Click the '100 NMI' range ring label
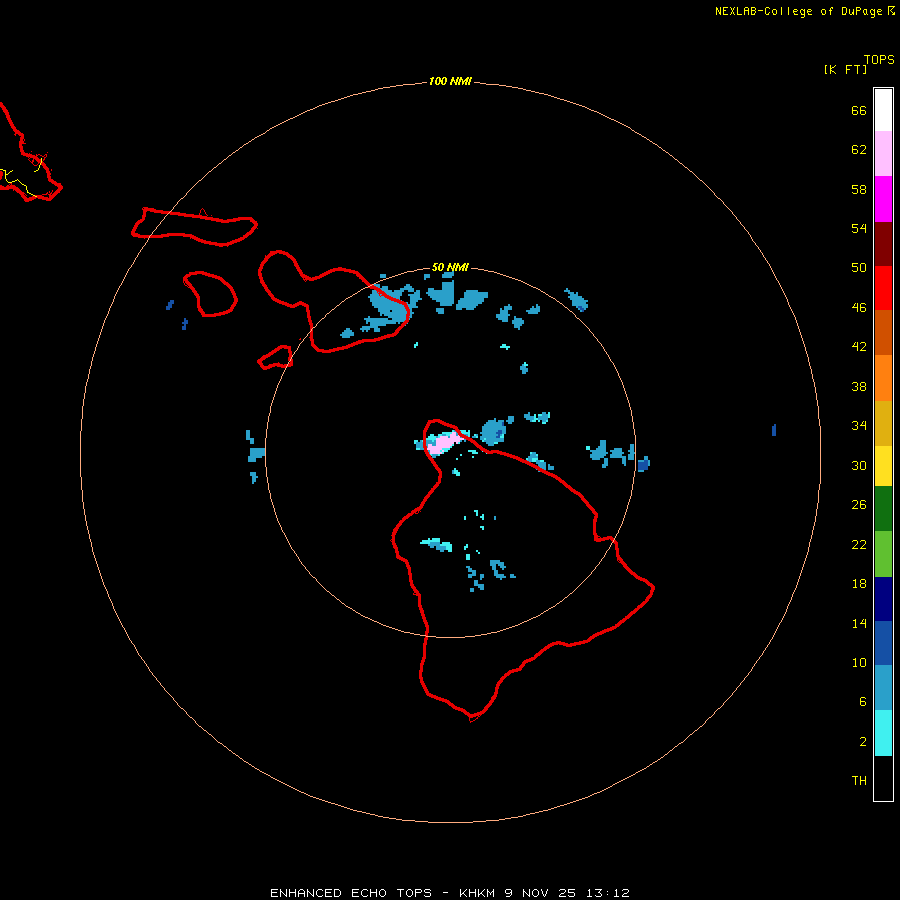900x900 pixels. (x=450, y=81)
